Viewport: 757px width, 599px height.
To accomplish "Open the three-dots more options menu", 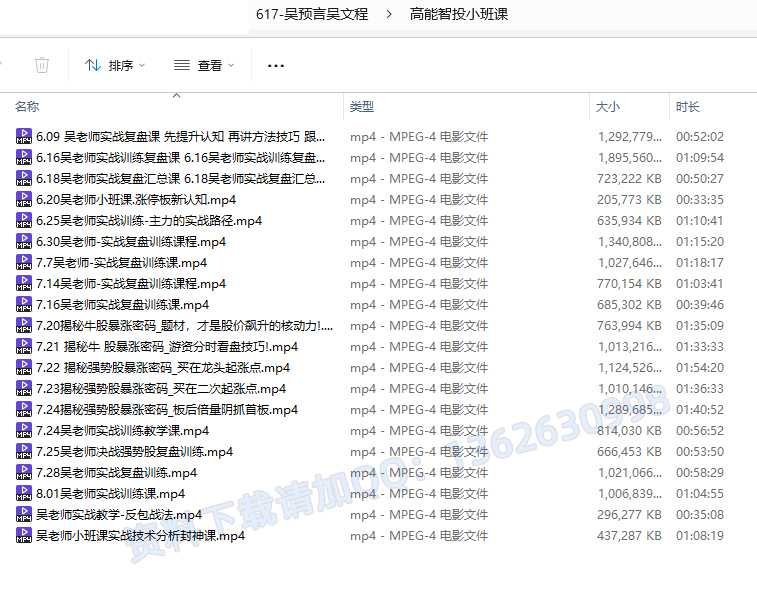I will pyautogui.click(x=276, y=66).
